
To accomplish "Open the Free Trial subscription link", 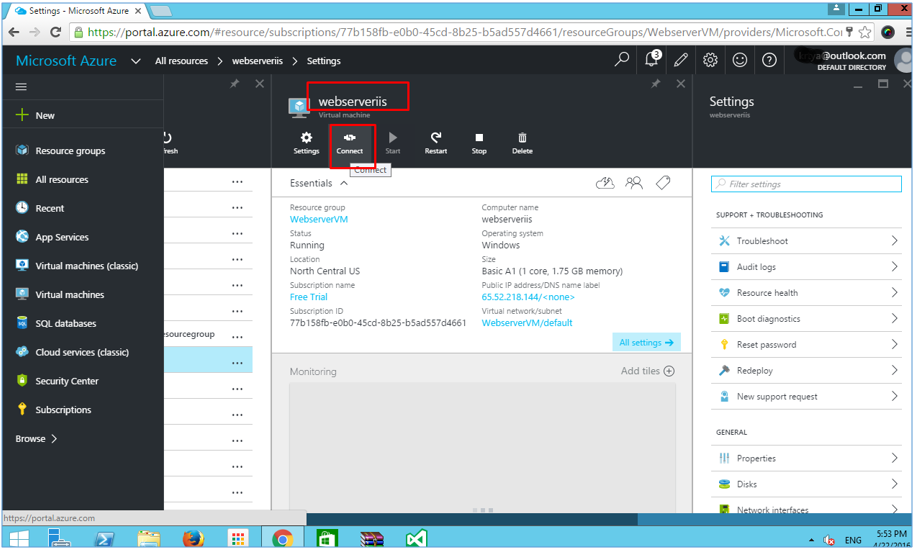I will coord(309,297).
